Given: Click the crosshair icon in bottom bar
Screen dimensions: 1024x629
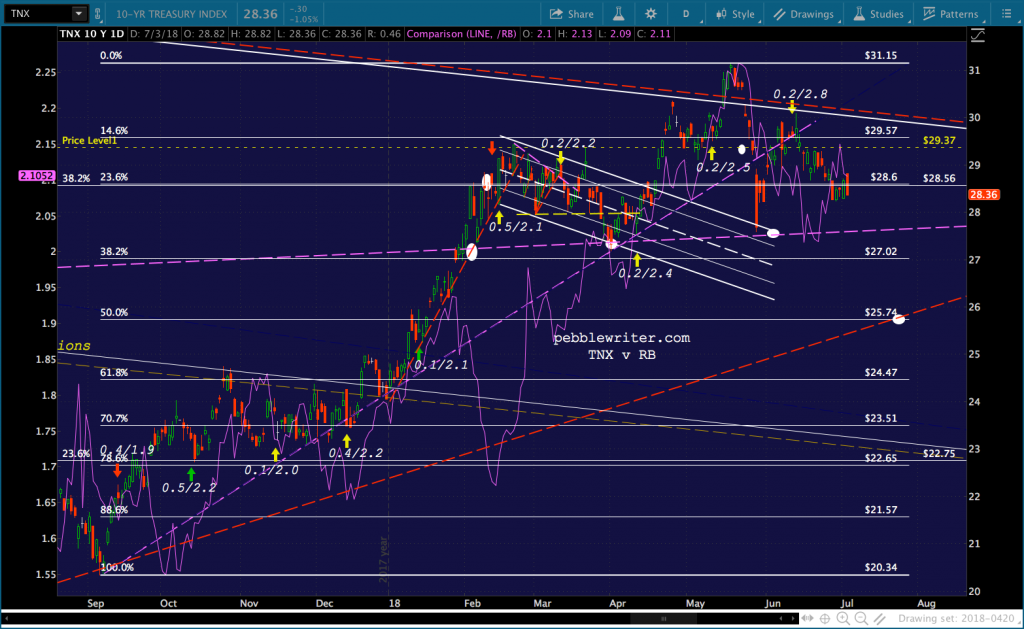Looking at the screenshot, I should pos(825,618).
